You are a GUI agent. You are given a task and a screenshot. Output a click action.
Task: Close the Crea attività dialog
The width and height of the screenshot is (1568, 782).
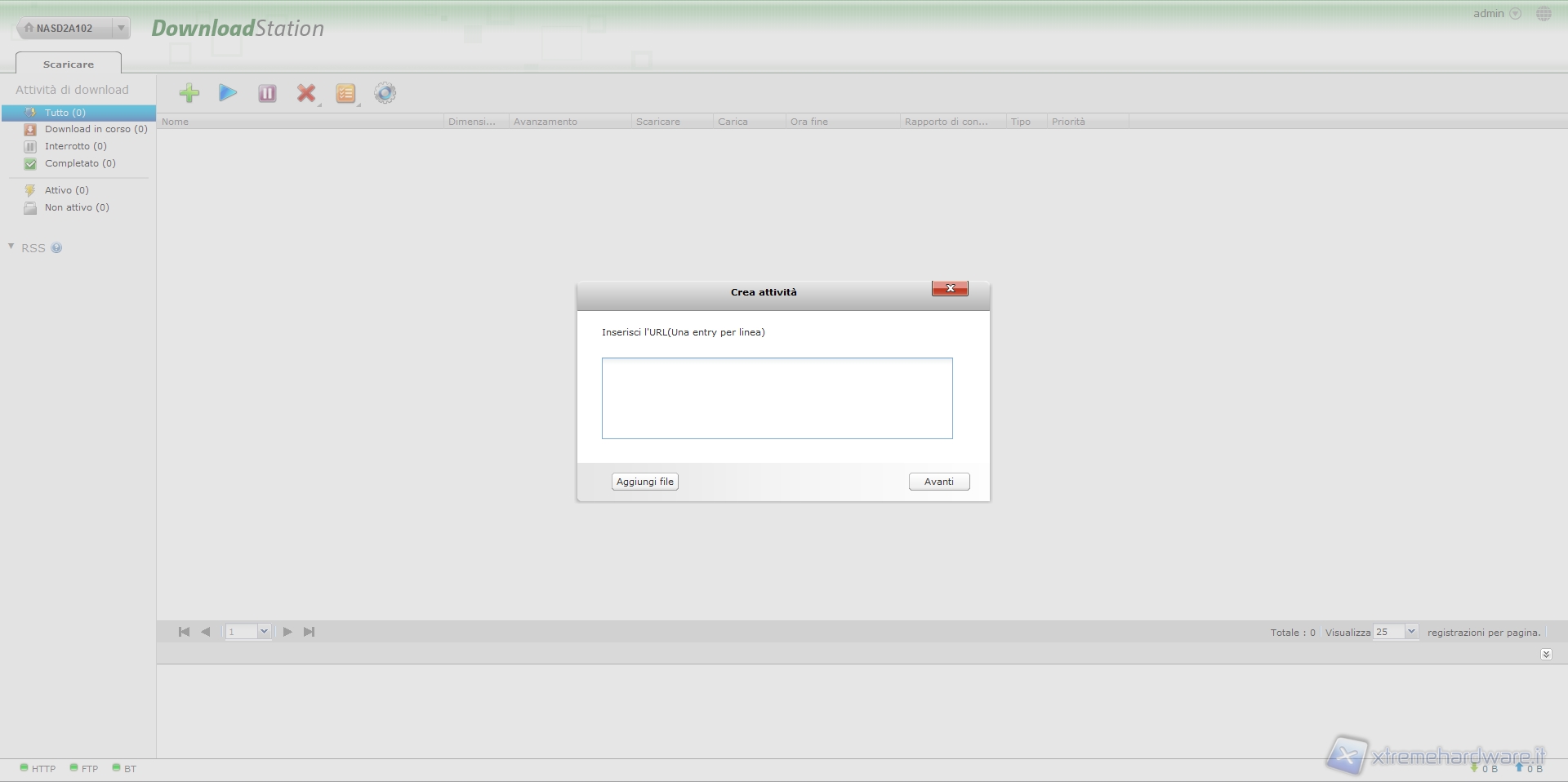(950, 288)
